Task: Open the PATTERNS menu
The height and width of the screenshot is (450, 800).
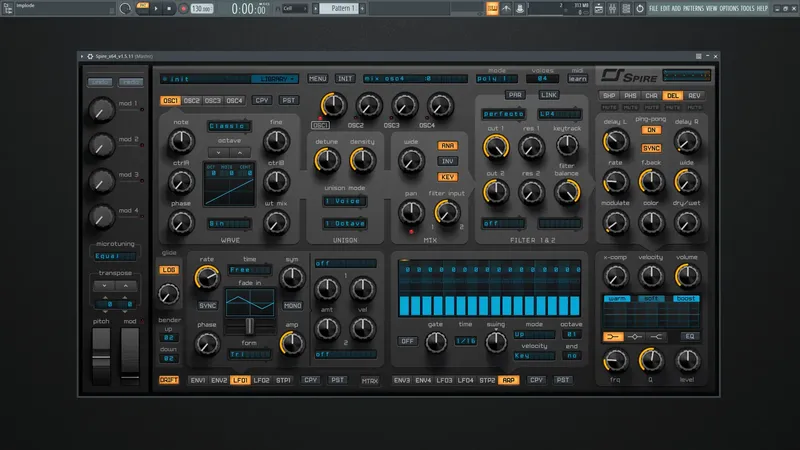Action: tap(693, 9)
